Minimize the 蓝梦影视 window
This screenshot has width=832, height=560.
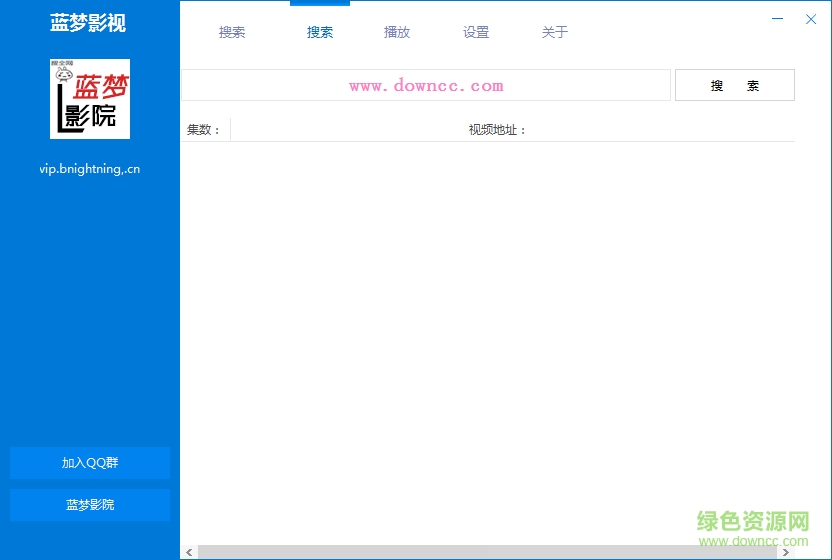(778, 19)
